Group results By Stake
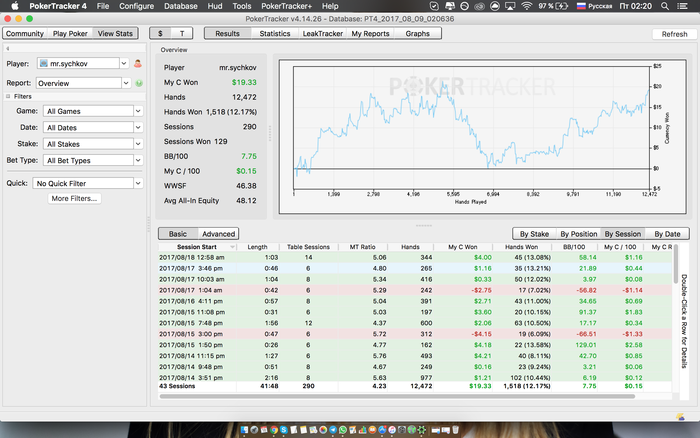700x438 pixels. coord(534,234)
